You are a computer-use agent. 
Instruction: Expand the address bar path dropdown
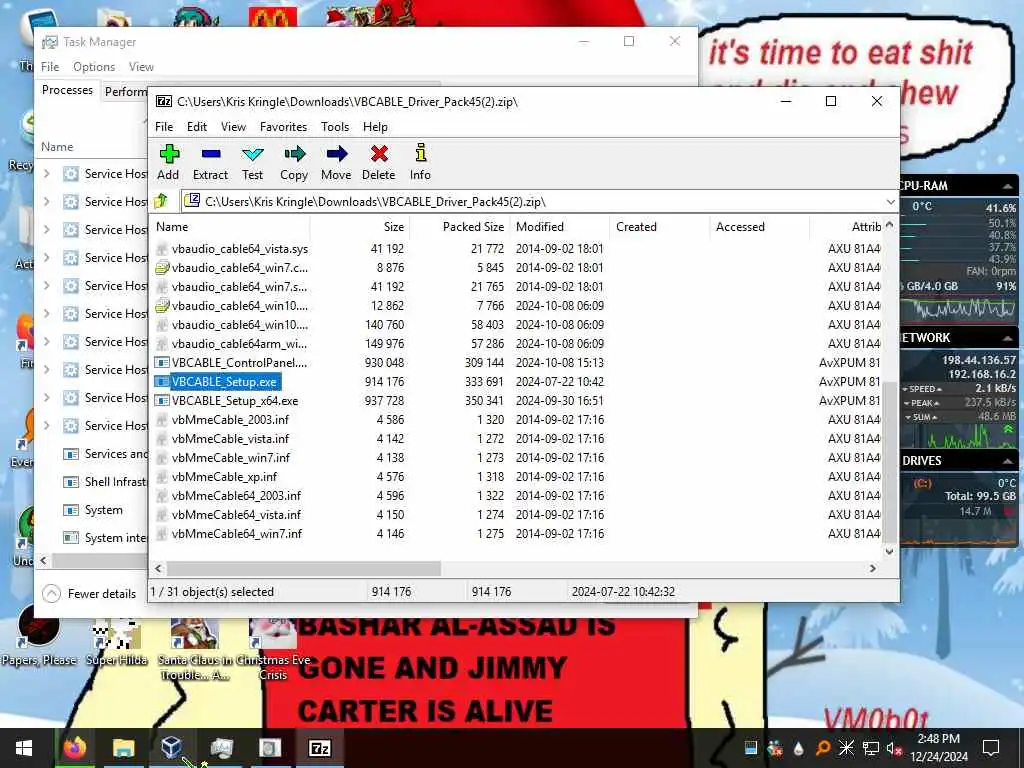pyautogui.click(x=890, y=202)
